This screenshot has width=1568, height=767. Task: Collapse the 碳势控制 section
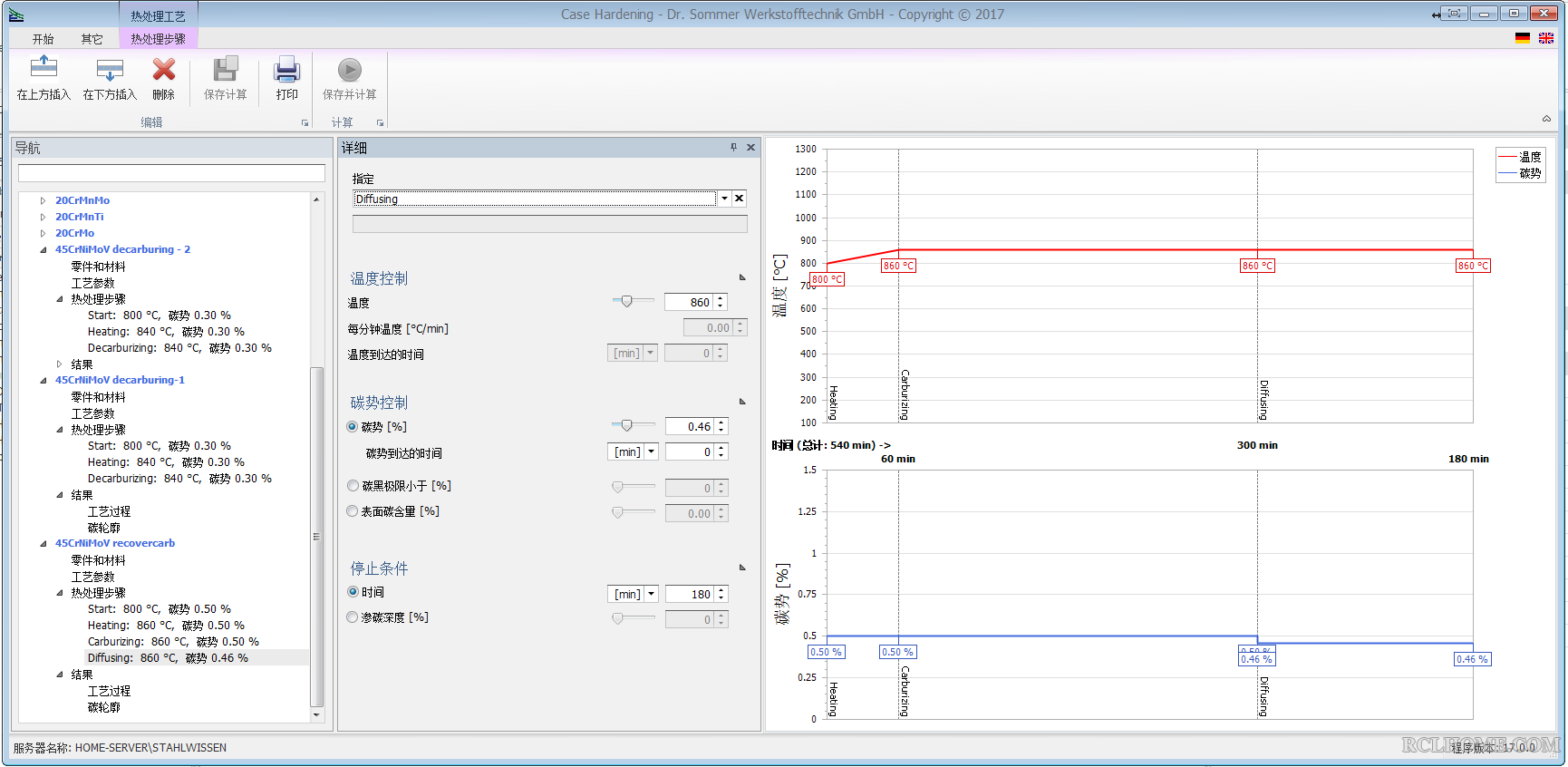click(742, 402)
